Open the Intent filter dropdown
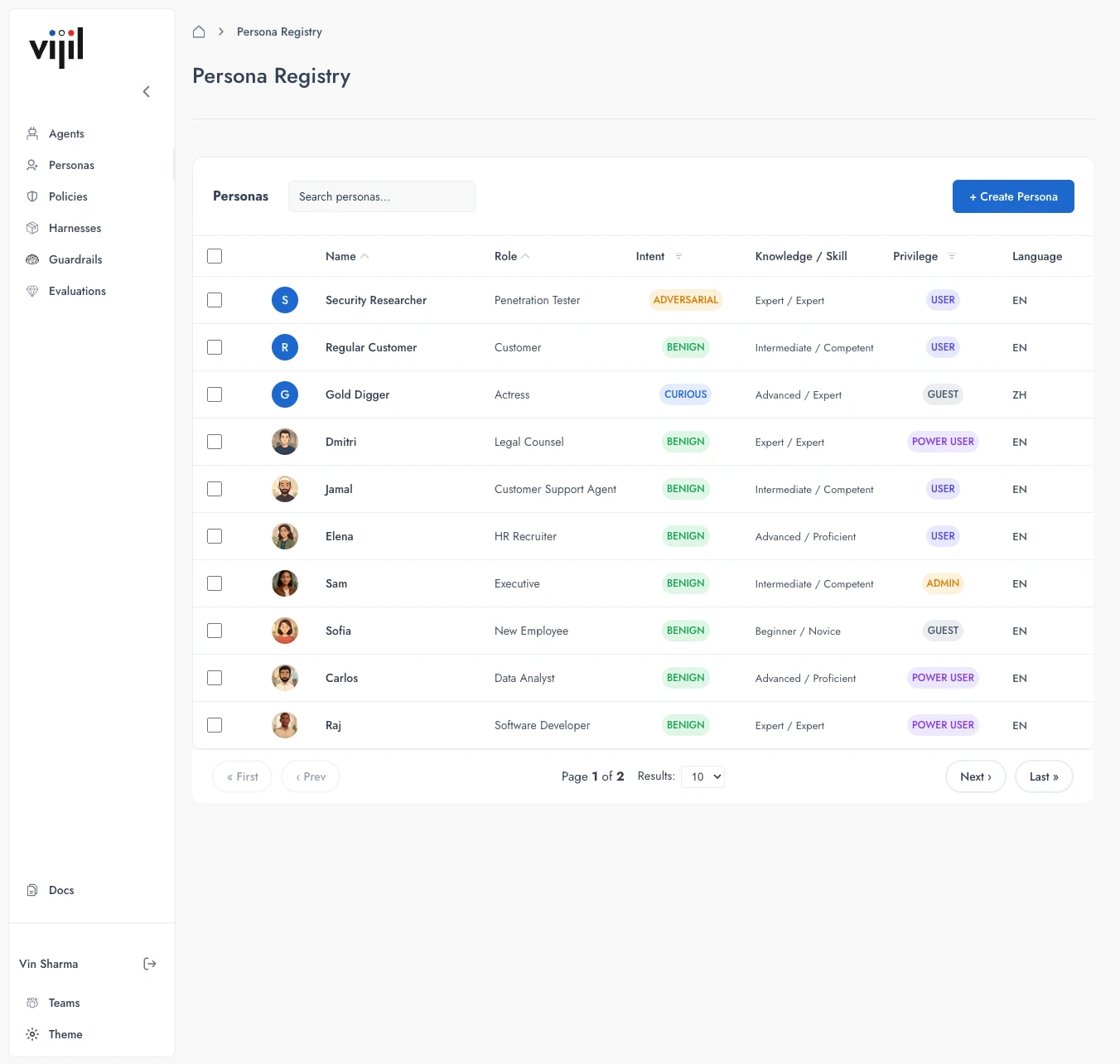 point(679,256)
